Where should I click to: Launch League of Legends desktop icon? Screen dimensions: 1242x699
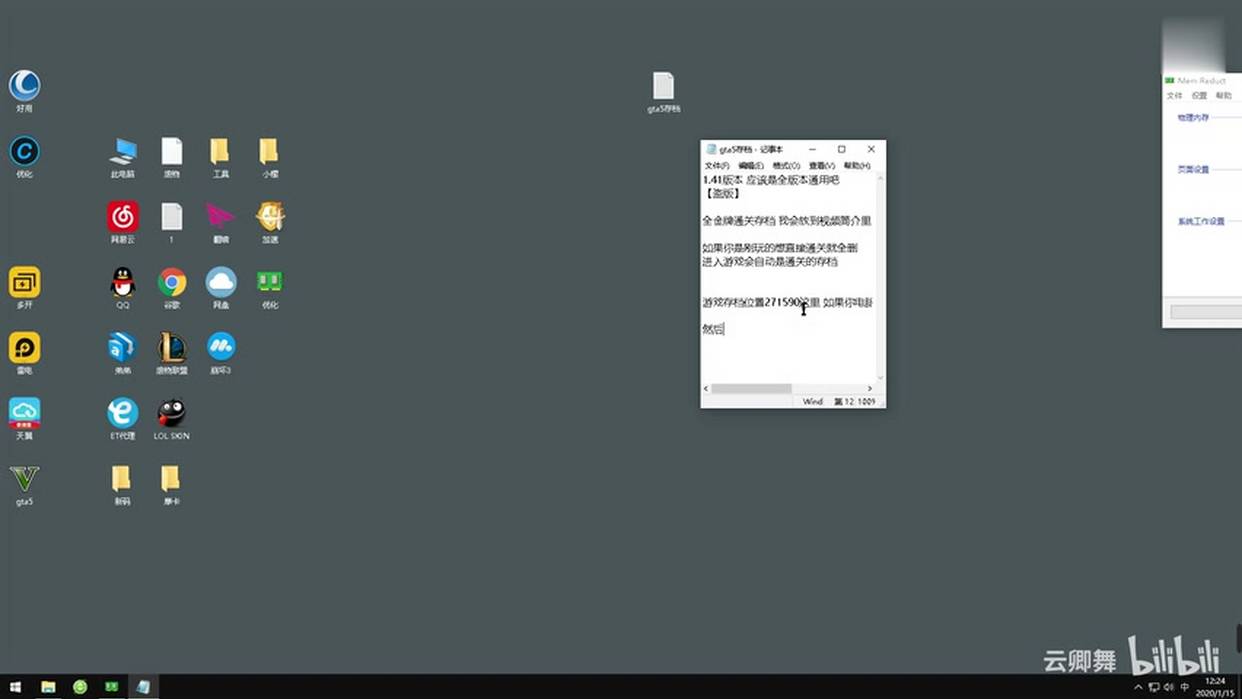(x=172, y=348)
